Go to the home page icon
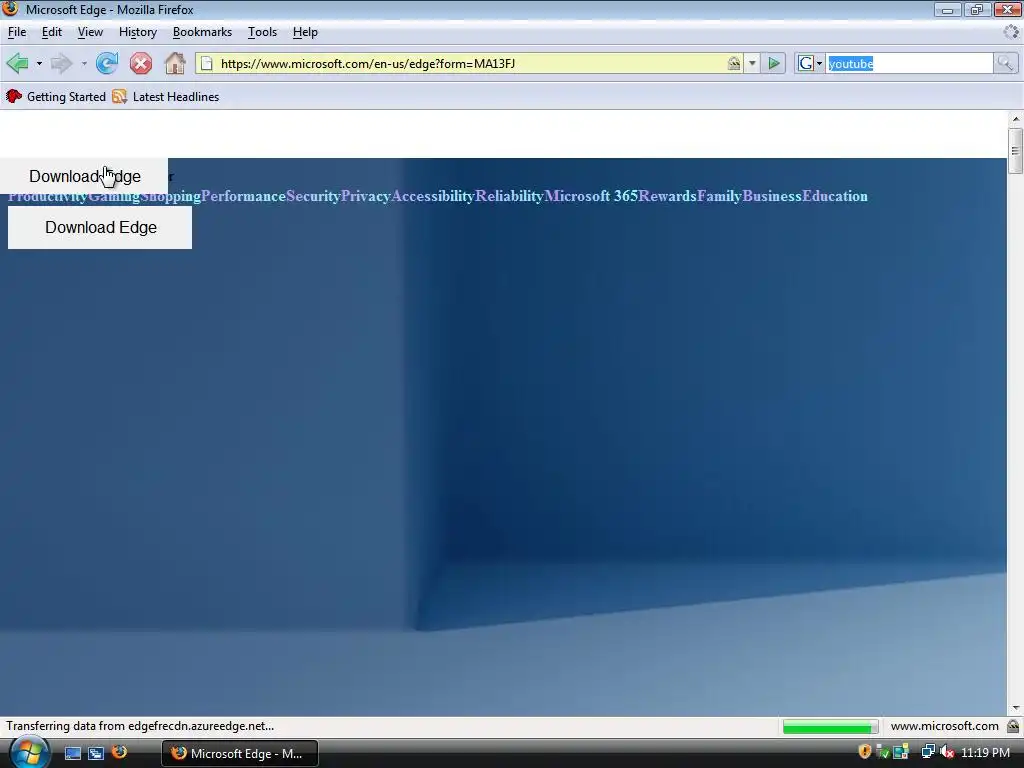Image resolution: width=1024 pixels, height=768 pixels. click(174, 63)
